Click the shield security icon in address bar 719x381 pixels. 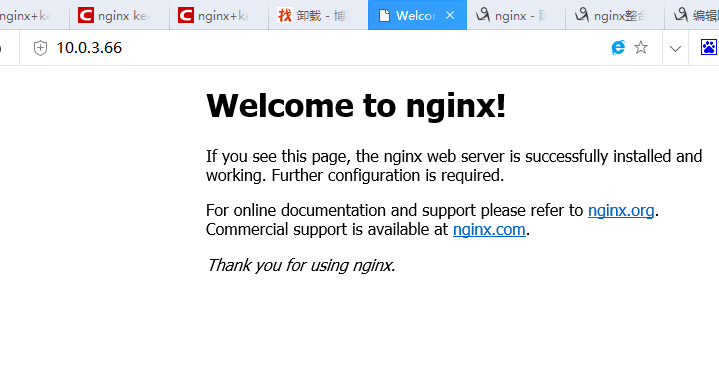(x=40, y=48)
